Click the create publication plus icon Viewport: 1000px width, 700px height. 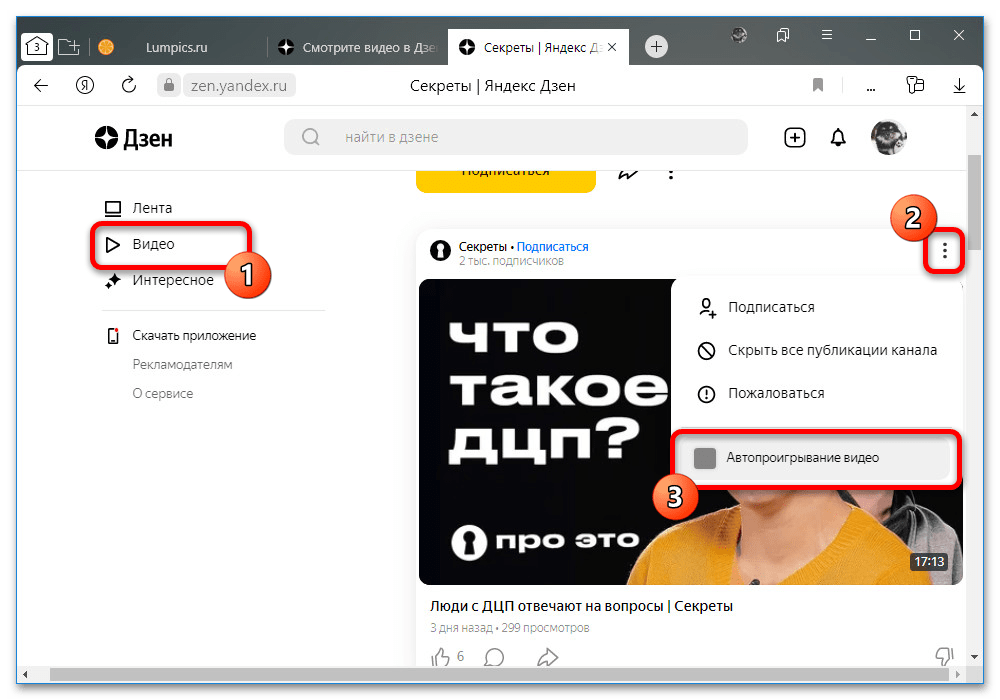(795, 138)
